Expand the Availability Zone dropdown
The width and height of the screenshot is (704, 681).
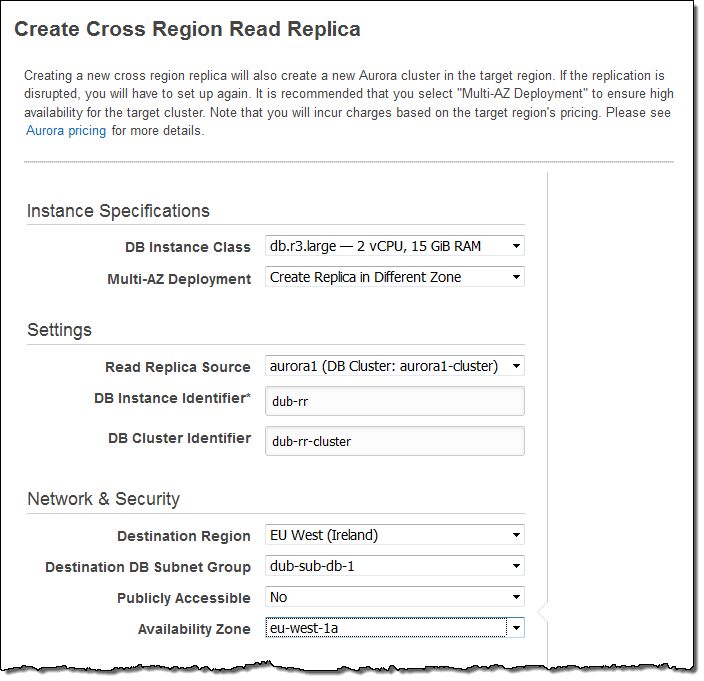pyautogui.click(x=394, y=628)
